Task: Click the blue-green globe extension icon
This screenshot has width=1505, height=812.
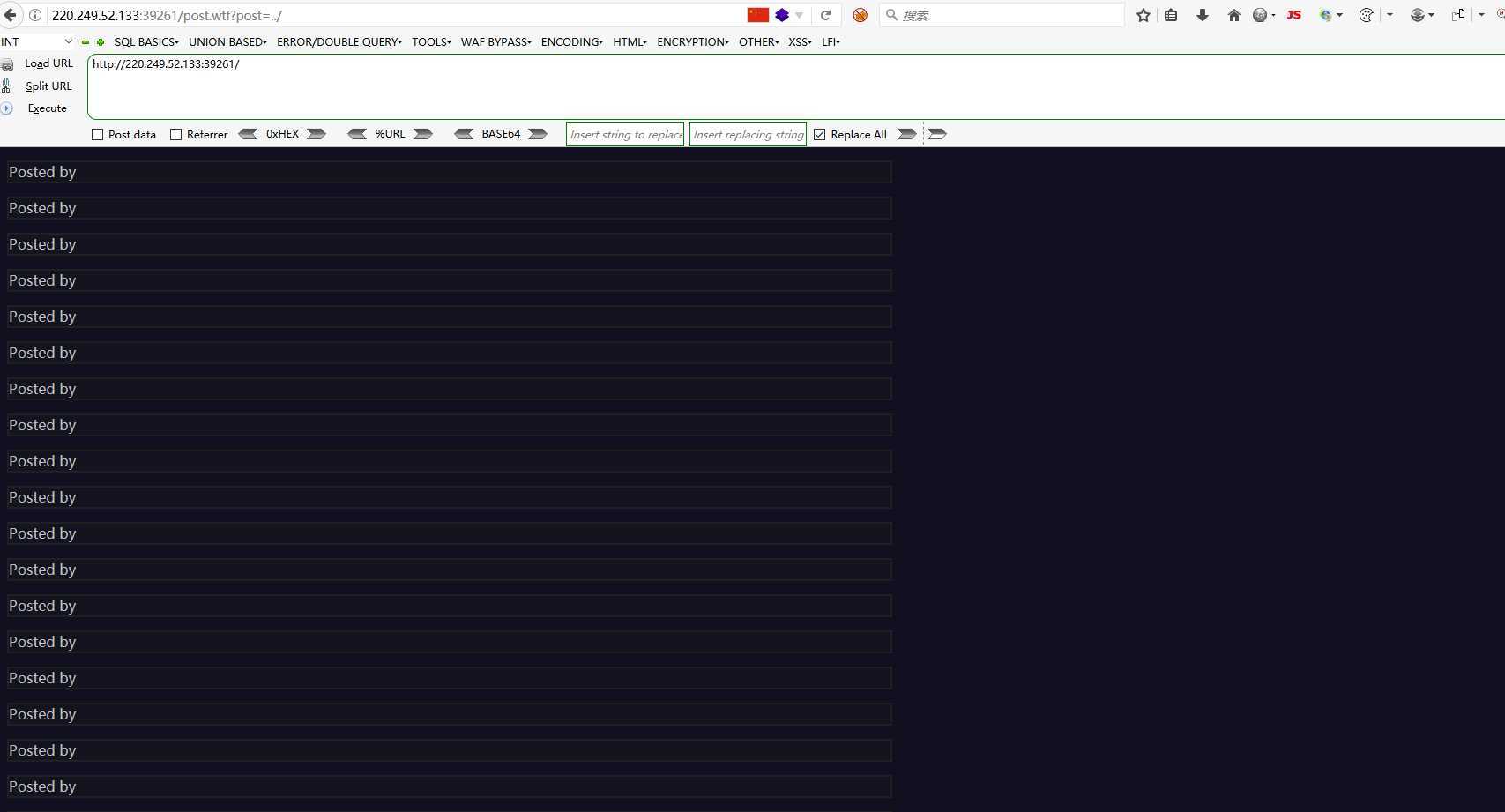Action: coord(1326,15)
